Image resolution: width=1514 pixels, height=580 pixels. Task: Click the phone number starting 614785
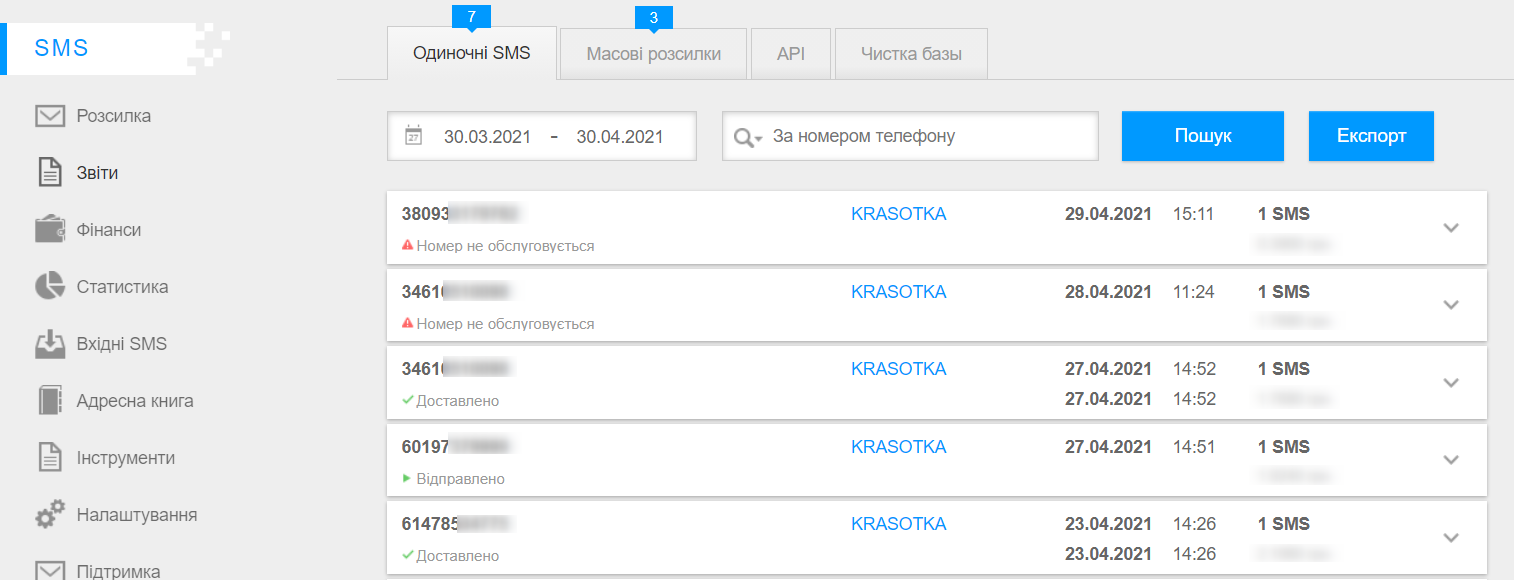pos(458,524)
